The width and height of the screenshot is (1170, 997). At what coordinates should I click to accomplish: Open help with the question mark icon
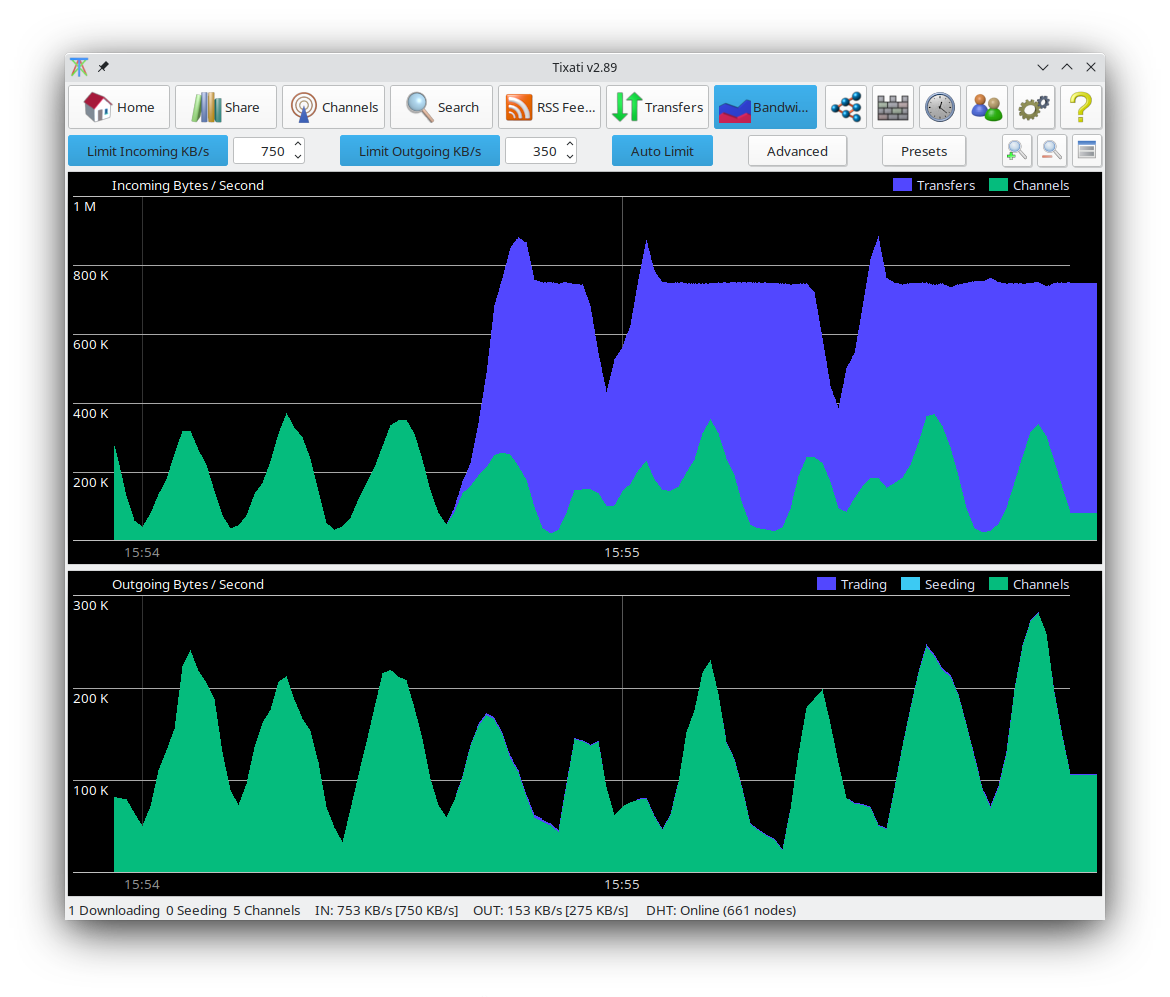(x=1081, y=107)
